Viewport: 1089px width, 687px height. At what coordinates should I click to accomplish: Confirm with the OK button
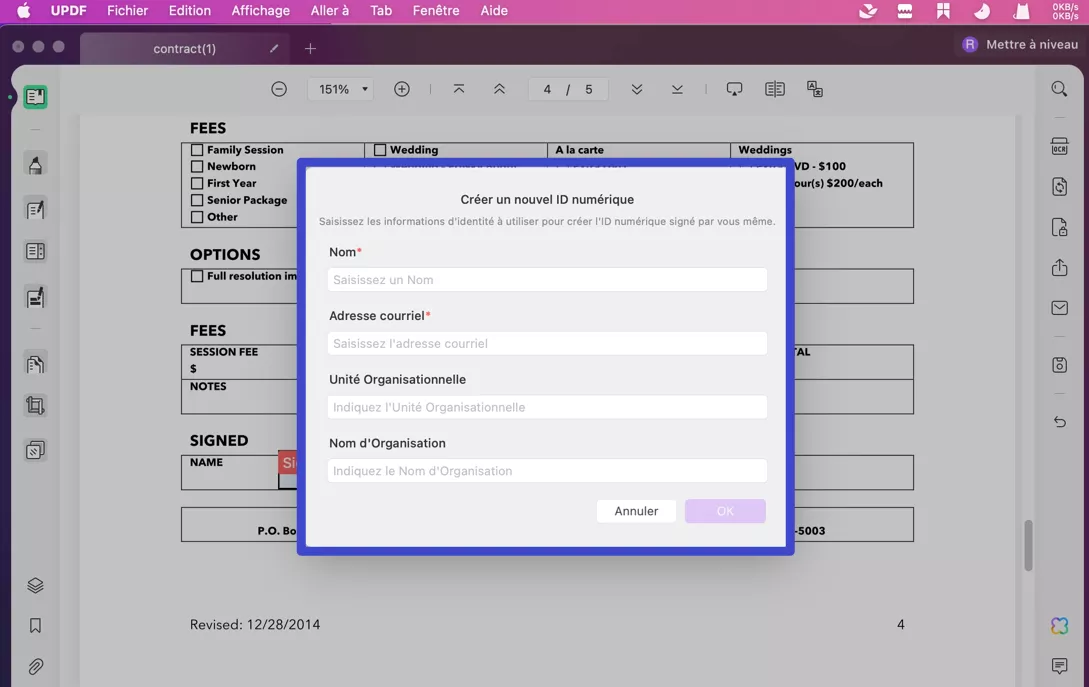pos(725,511)
